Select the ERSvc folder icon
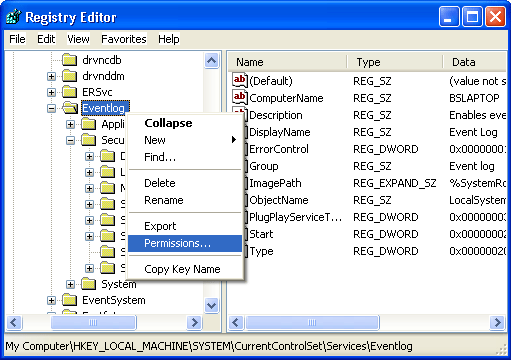 coord(70,92)
